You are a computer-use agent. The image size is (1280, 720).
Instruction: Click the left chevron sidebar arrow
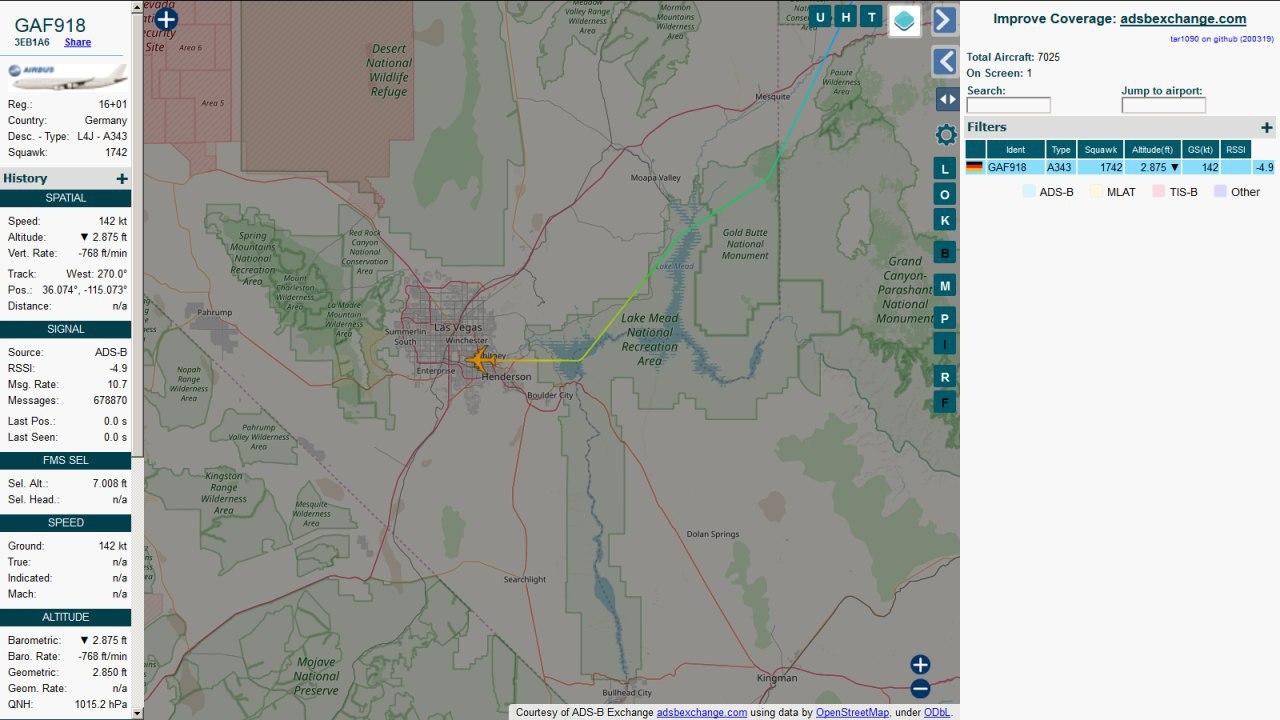pos(945,61)
